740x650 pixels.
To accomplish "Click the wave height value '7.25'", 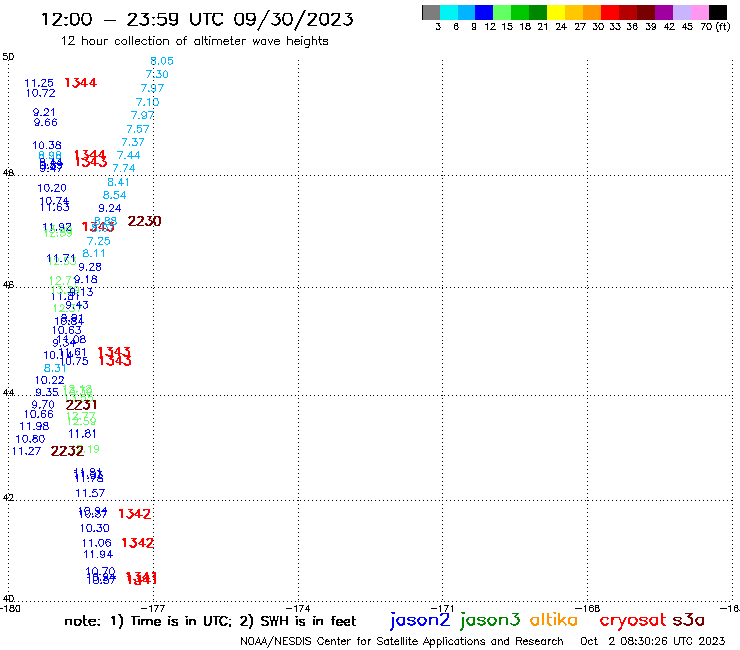I will pos(99,241).
